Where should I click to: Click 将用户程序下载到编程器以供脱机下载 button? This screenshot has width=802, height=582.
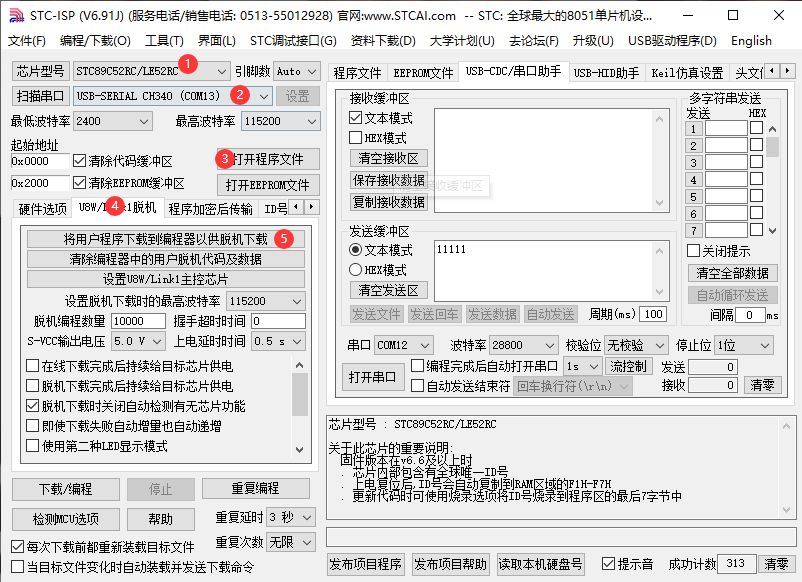point(166,239)
